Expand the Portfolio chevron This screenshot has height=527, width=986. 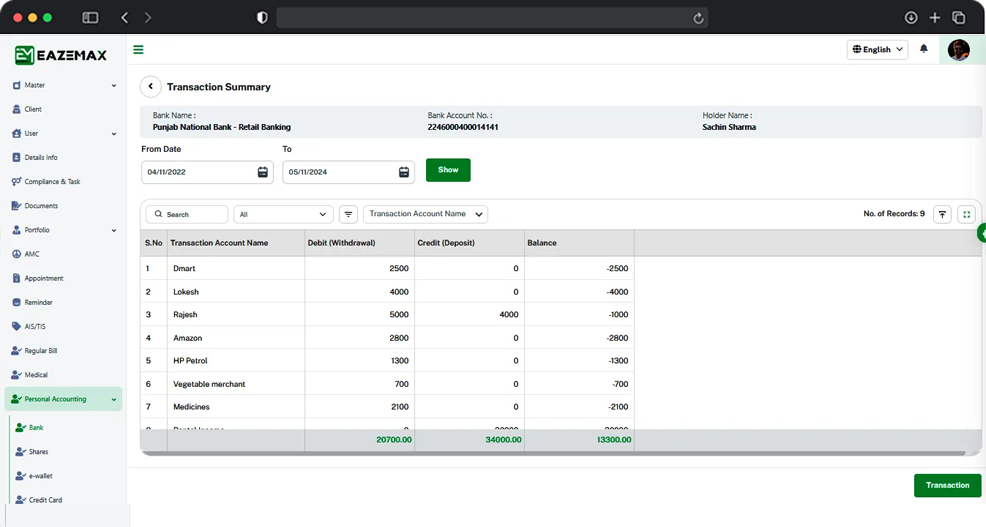[114, 230]
